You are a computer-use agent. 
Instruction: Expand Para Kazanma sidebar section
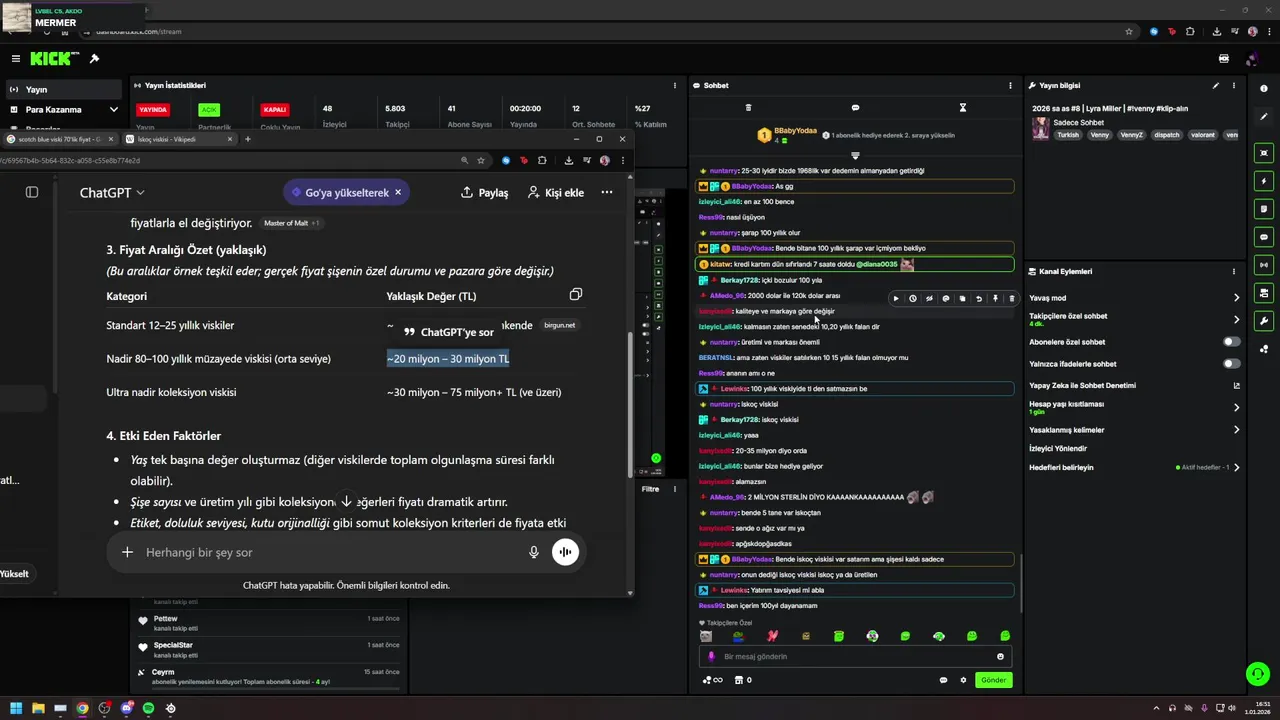pyautogui.click(x=114, y=109)
